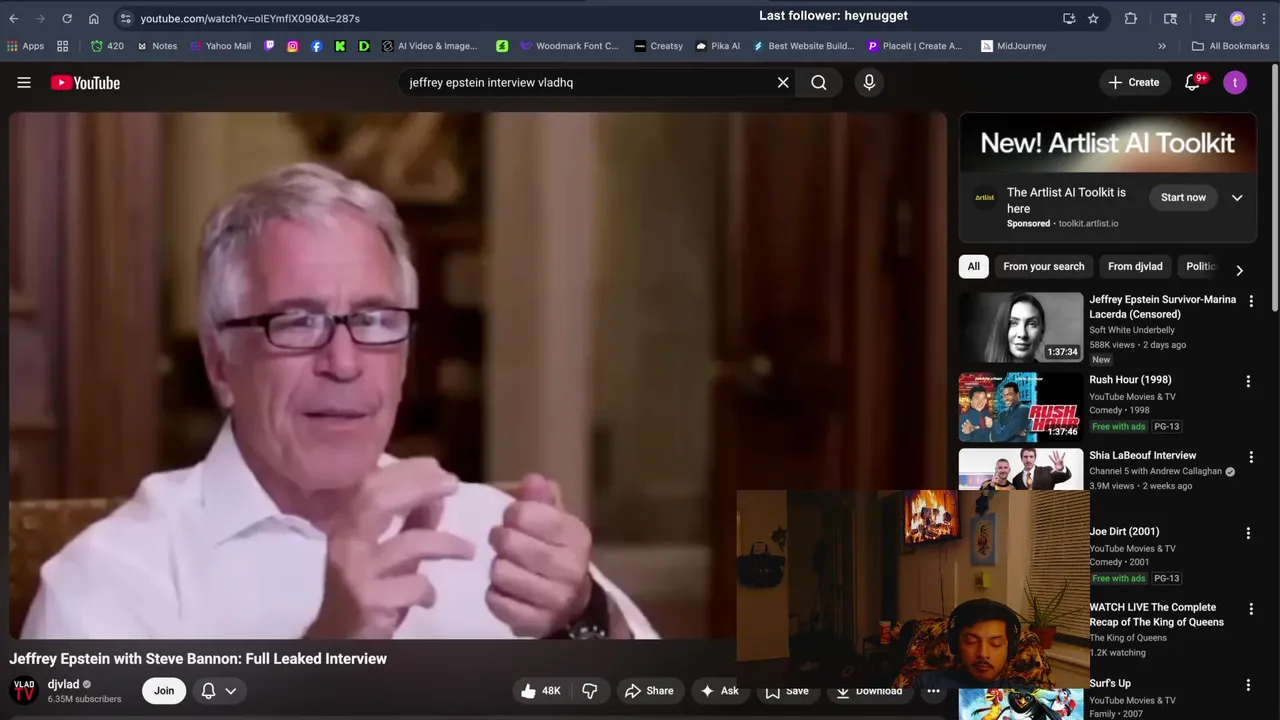
Task: Open options menu for Rush Hour
Action: [1248, 381]
